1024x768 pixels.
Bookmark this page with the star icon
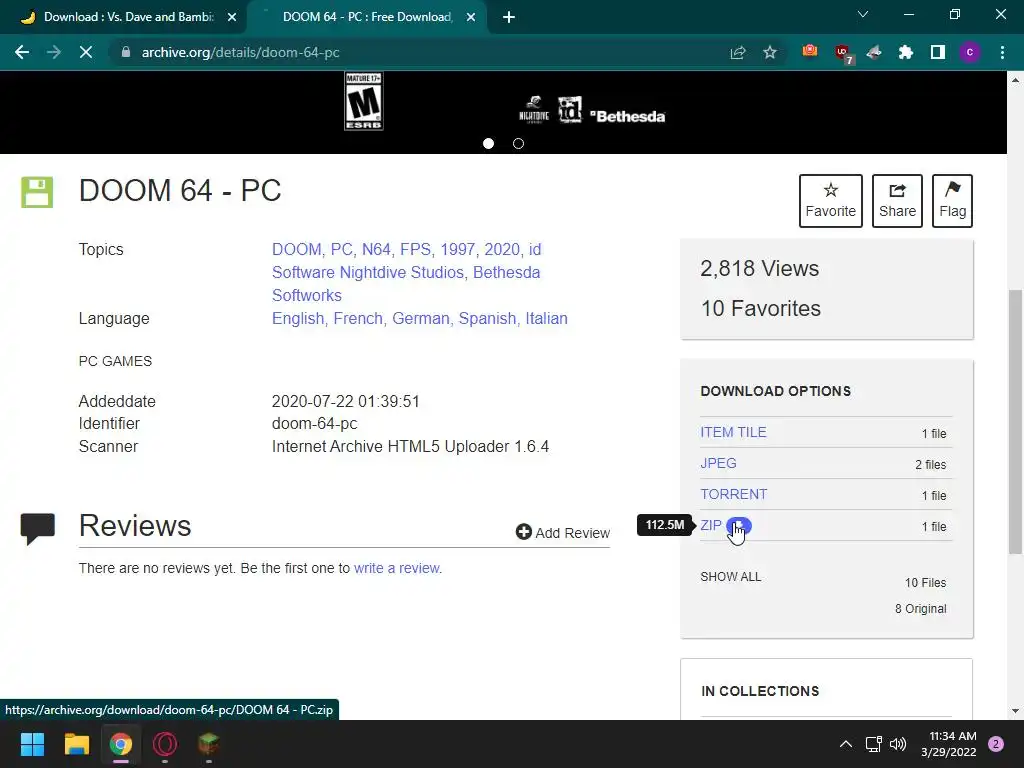[x=770, y=52]
